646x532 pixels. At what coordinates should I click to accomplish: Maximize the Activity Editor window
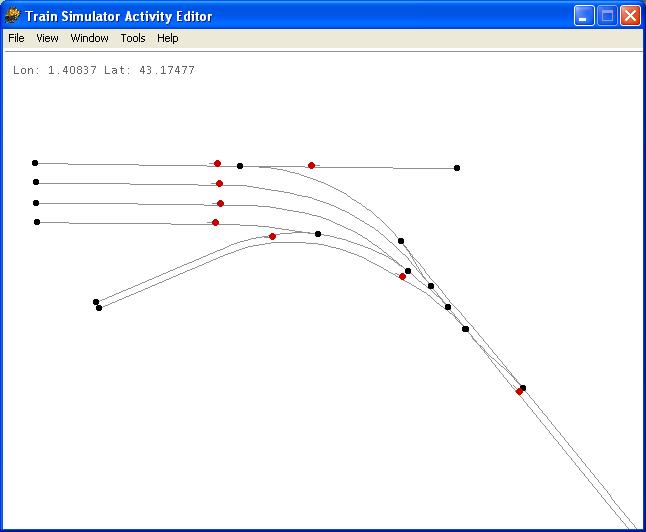click(x=607, y=16)
